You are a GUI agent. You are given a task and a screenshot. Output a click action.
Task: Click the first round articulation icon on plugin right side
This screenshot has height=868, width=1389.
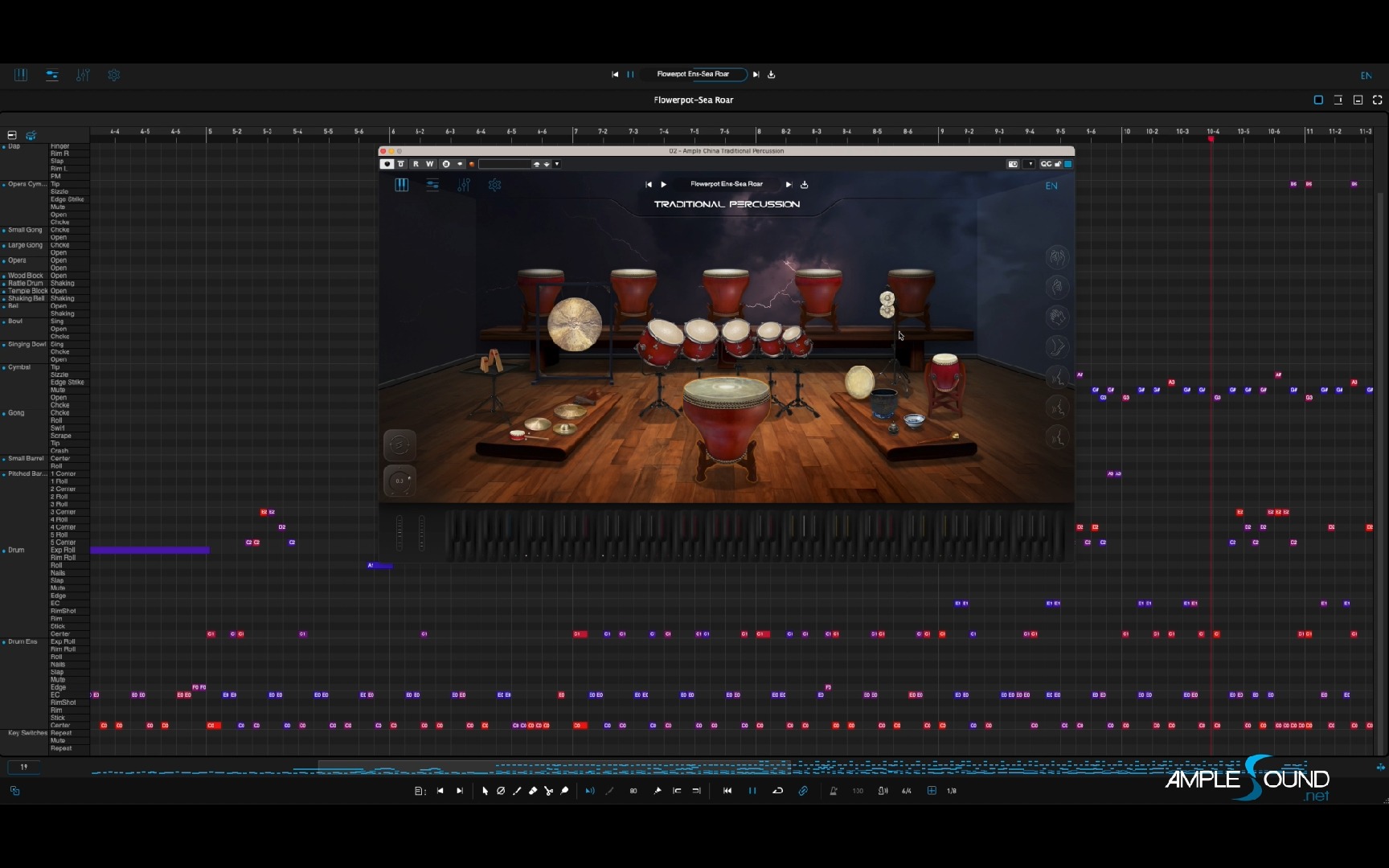[1057, 257]
